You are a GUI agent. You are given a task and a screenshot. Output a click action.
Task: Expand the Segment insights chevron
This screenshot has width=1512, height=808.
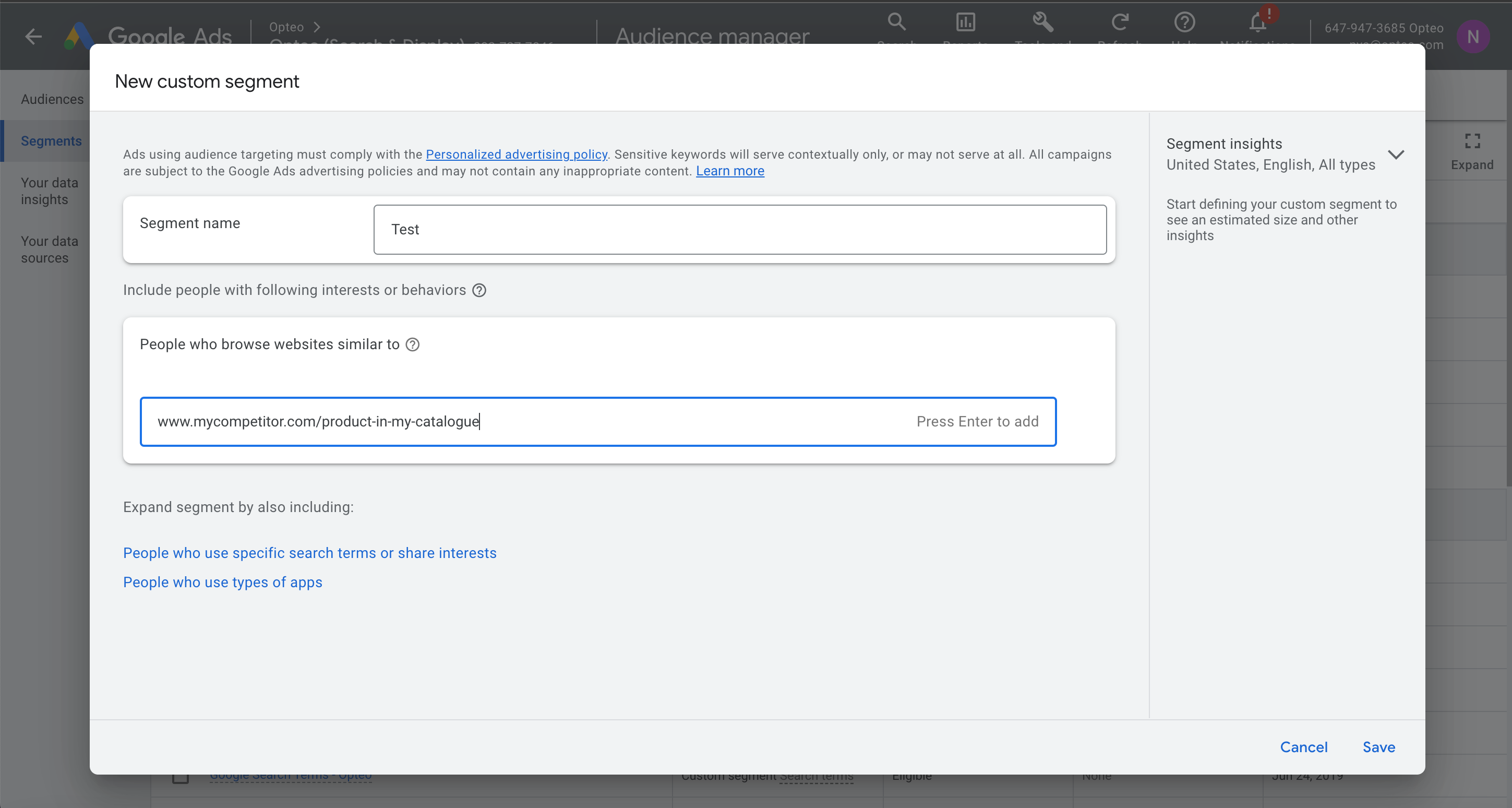[1396, 155]
